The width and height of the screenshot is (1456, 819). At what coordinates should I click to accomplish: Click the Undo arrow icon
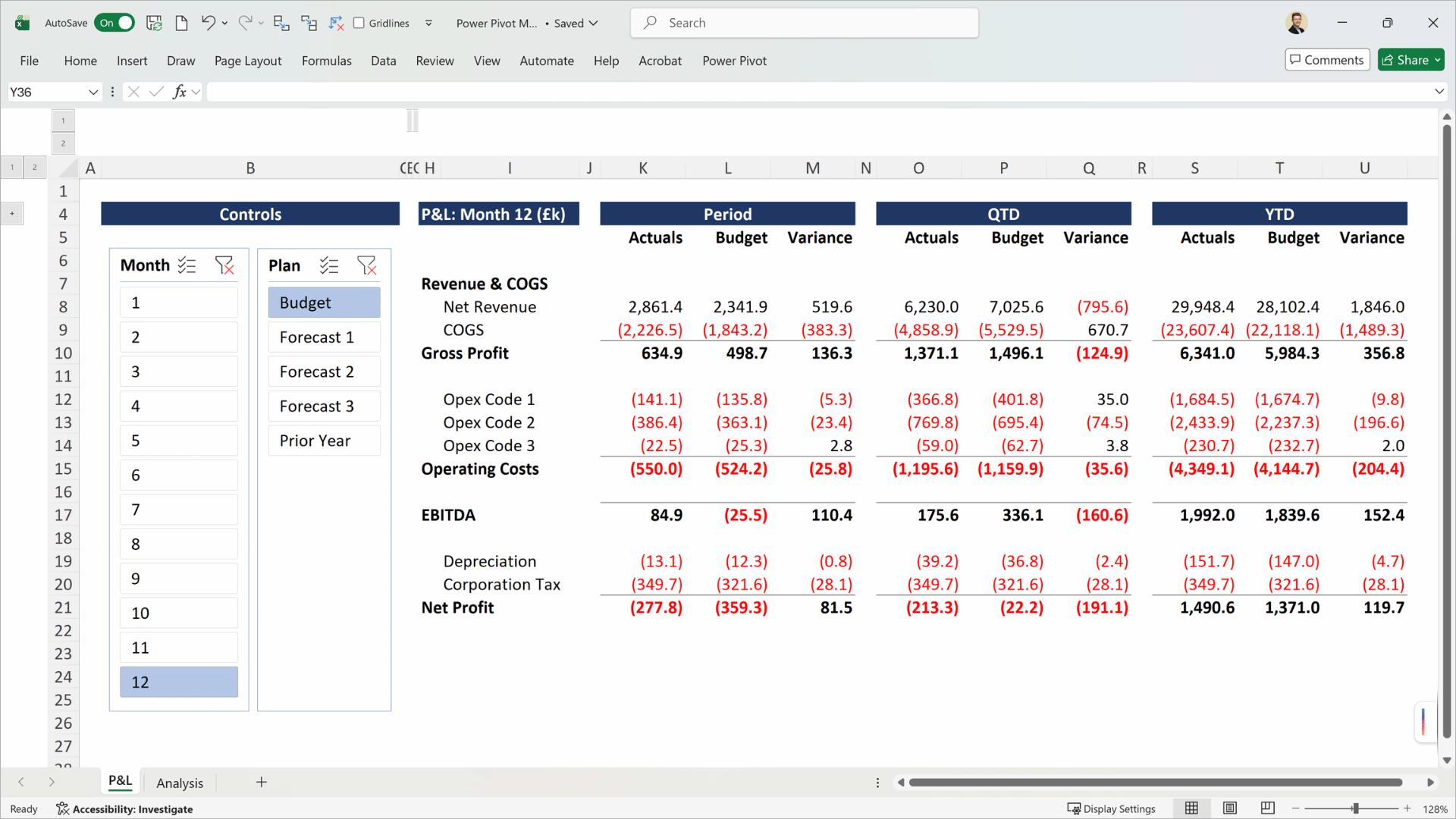(x=208, y=23)
